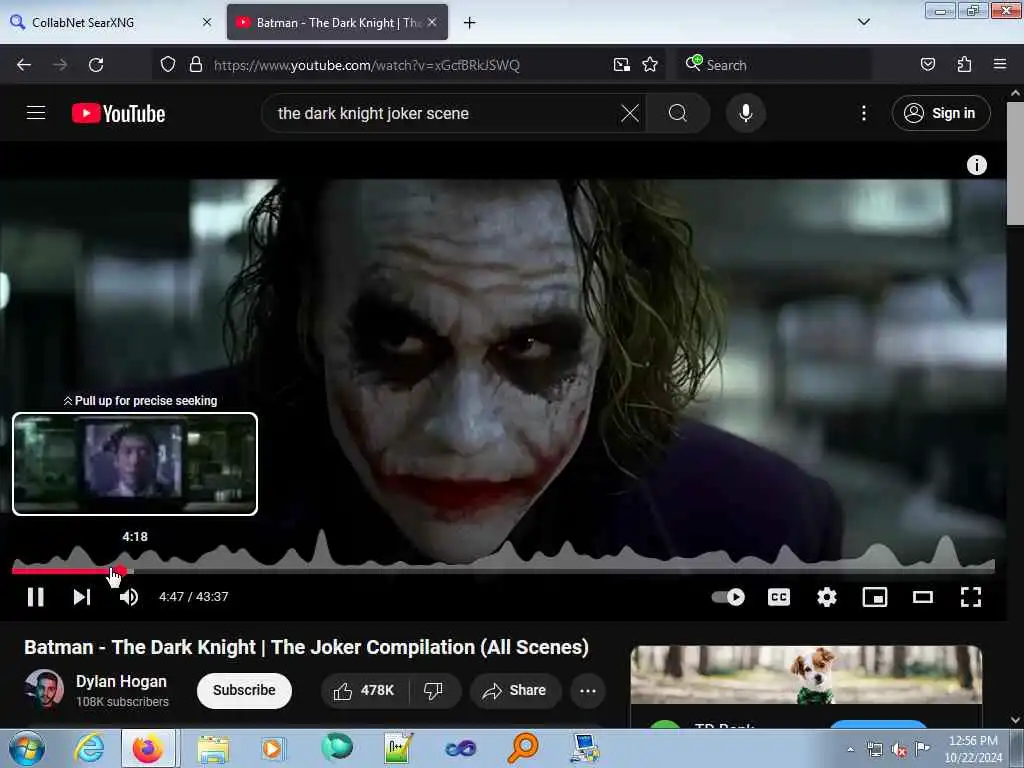Screen dimensions: 1024x768
Task: Show video info card icon
Action: pyautogui.click(x=976, y=165)
